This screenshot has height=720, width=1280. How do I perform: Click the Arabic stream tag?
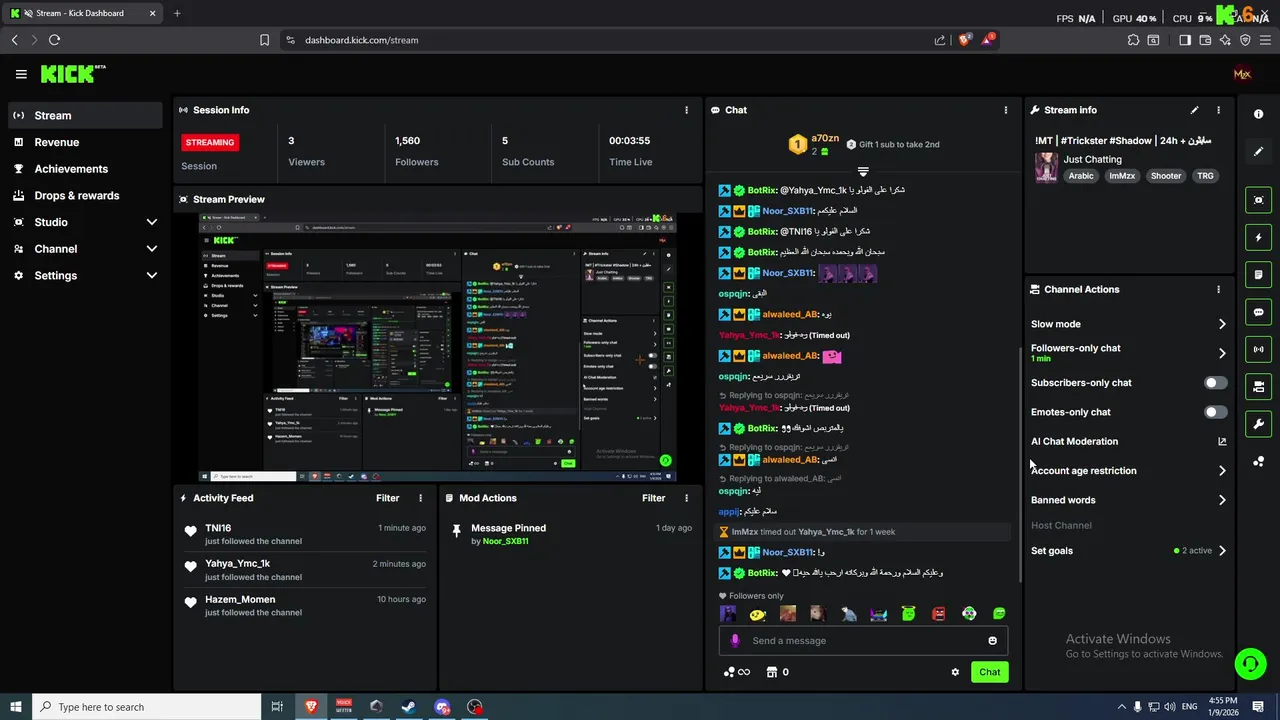[1081, 176]
